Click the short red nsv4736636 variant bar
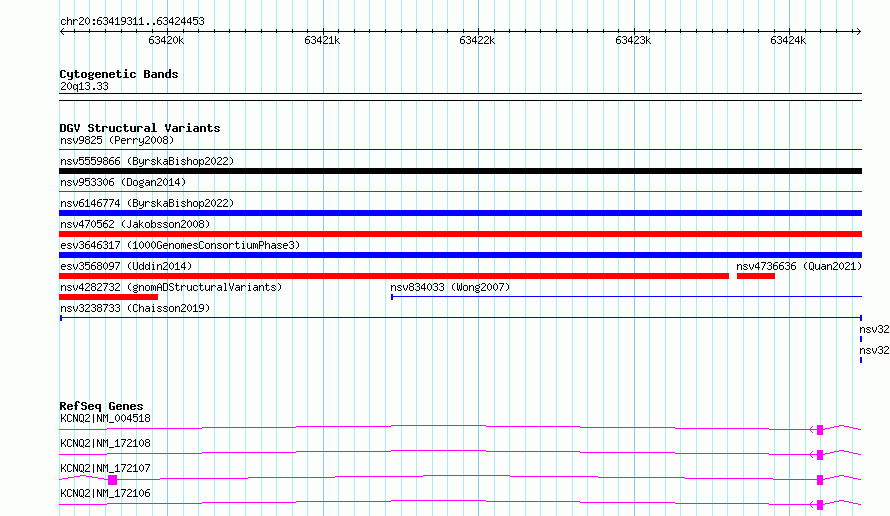 [755, 276]
